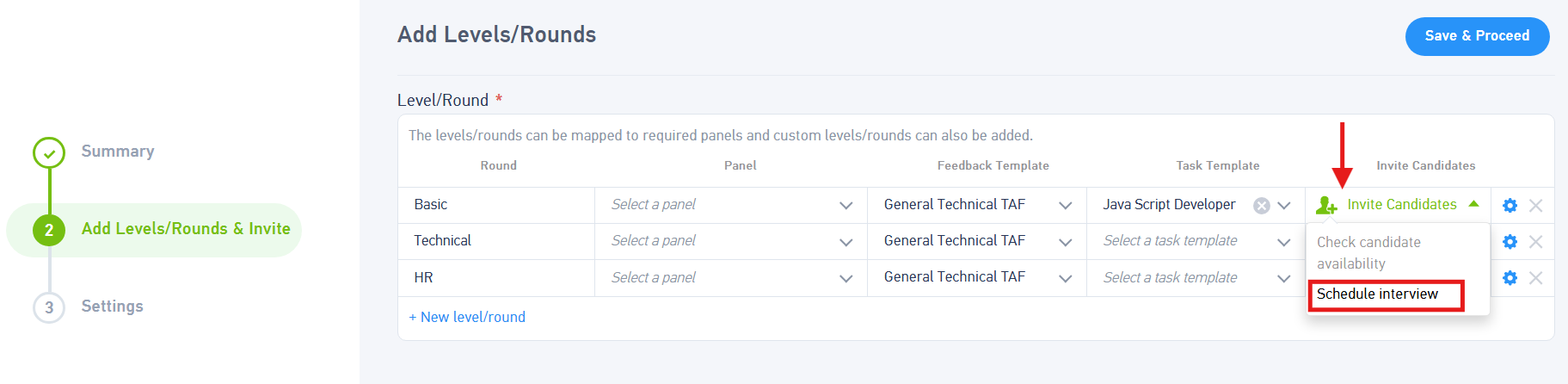
Task: Remove the Basic round row
Action: [1536, 205]
